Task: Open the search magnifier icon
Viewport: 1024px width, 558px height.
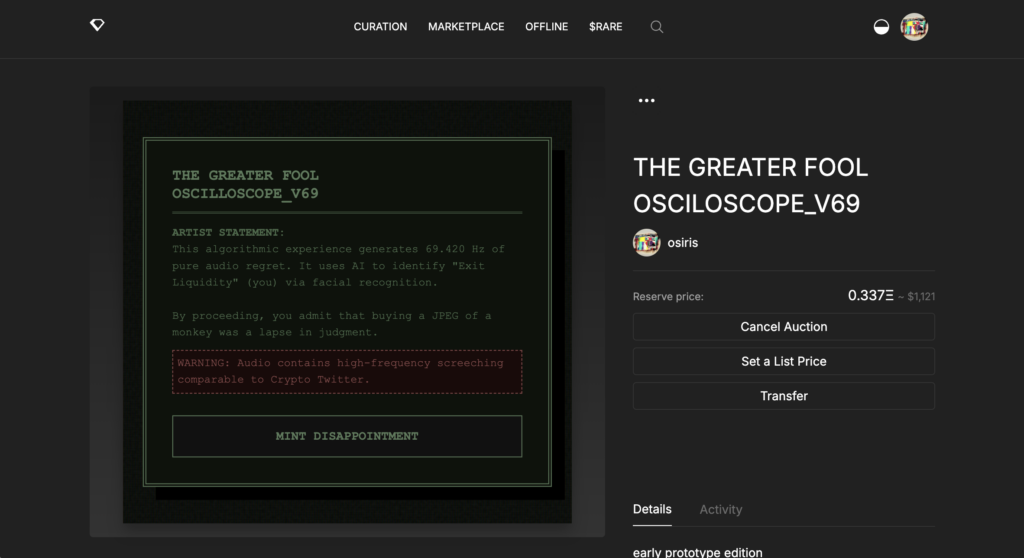Action: point(657,27)
